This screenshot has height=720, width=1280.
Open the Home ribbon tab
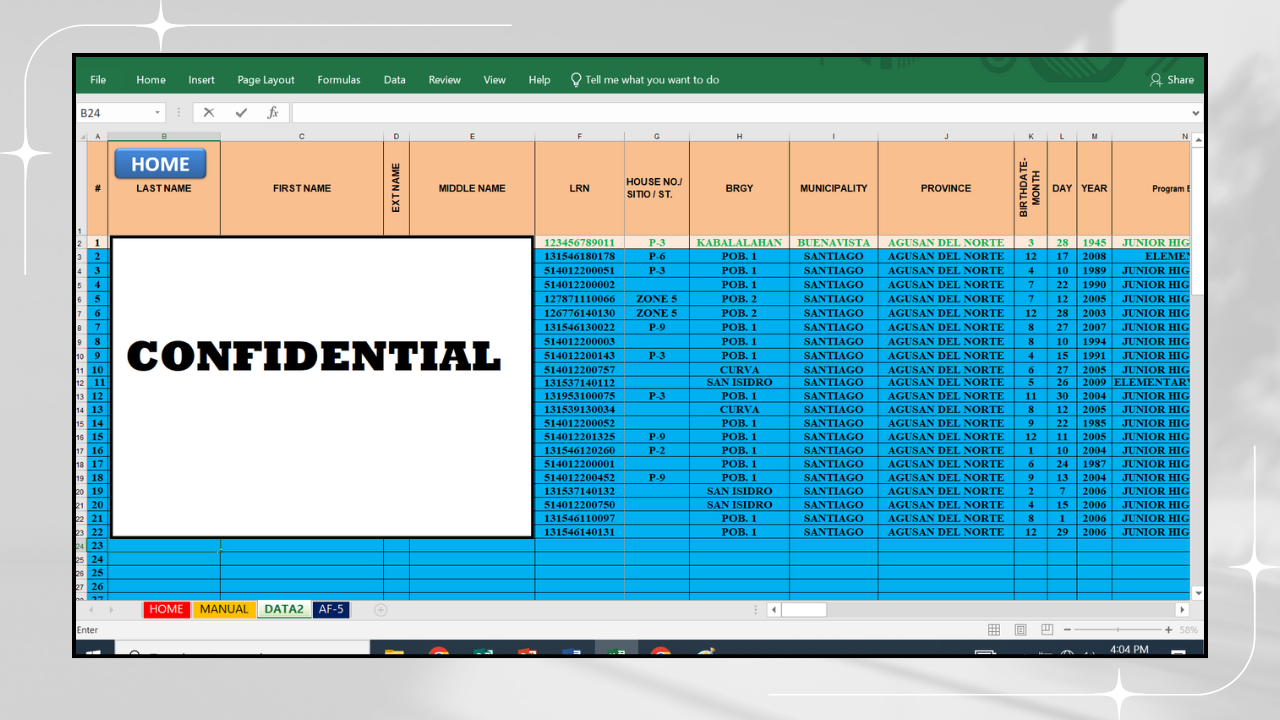tap(151, 80)
